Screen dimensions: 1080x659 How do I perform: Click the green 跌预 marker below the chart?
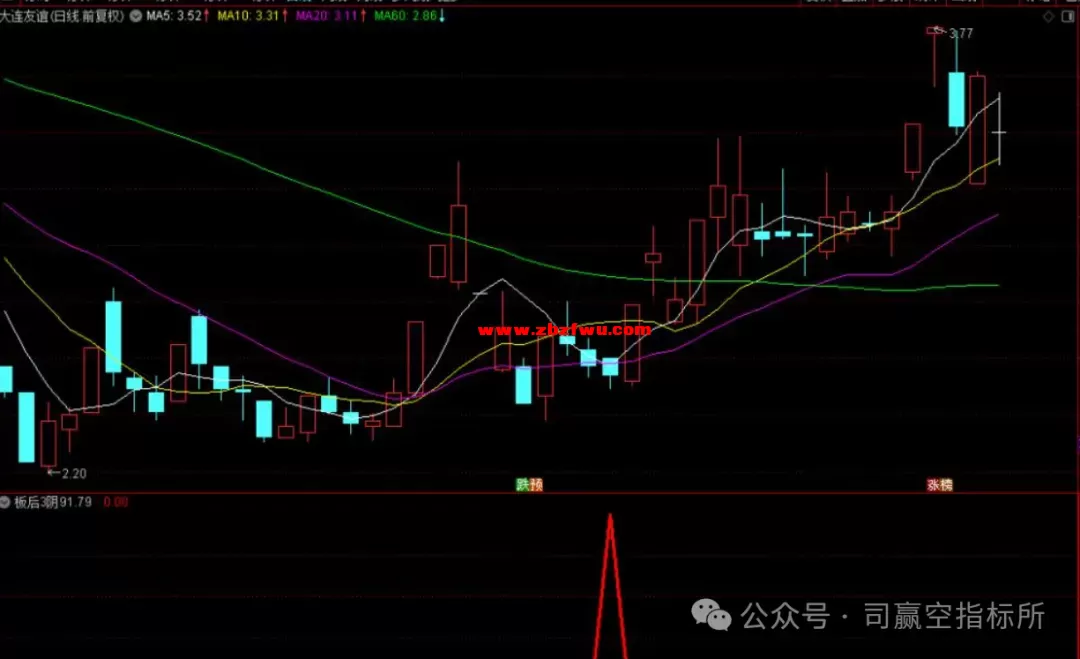tap(529, 485)
